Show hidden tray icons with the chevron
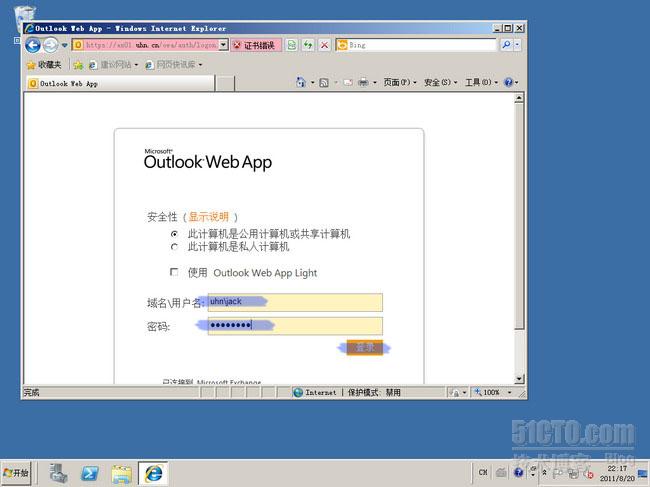The width and height of the screenshot is (650, 487). pos(545,472)
